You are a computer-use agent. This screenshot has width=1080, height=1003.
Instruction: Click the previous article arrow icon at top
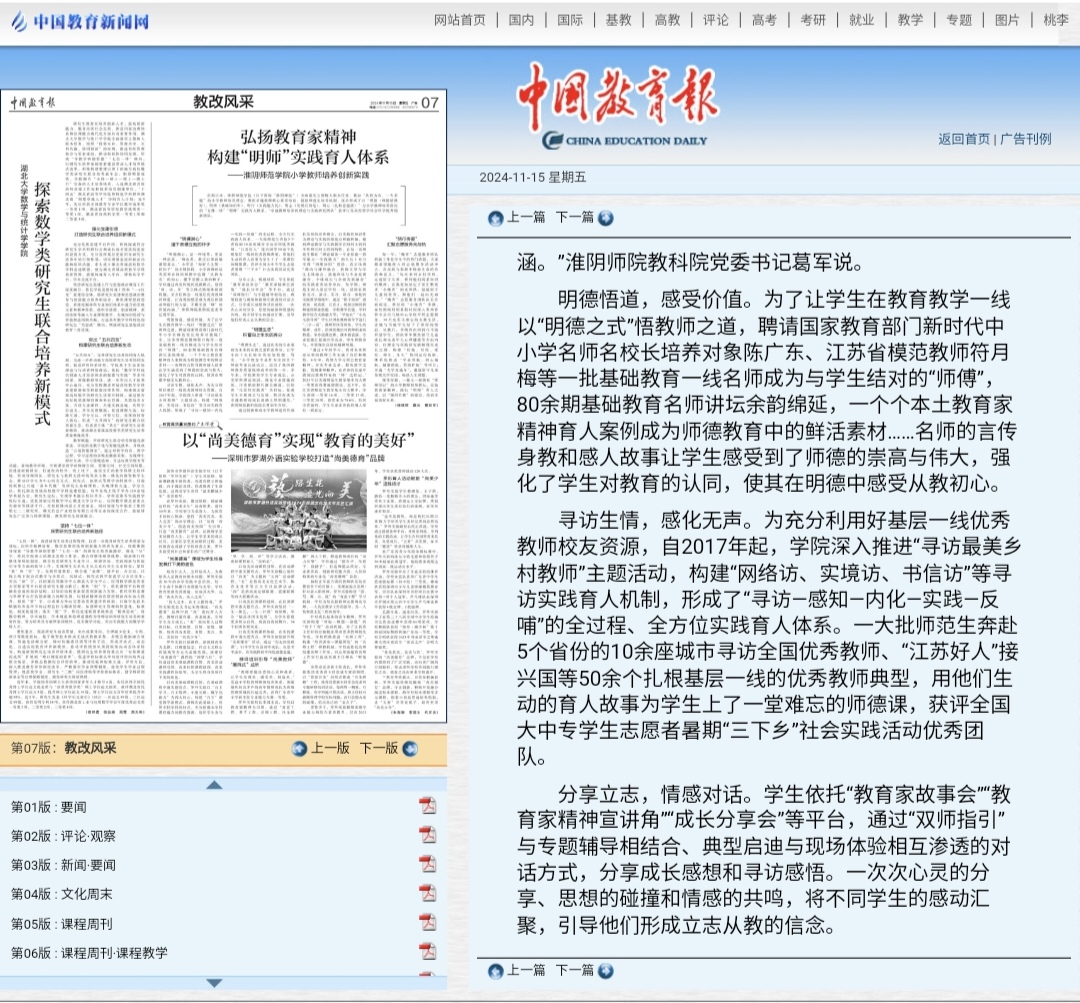(x=495, y=218)
